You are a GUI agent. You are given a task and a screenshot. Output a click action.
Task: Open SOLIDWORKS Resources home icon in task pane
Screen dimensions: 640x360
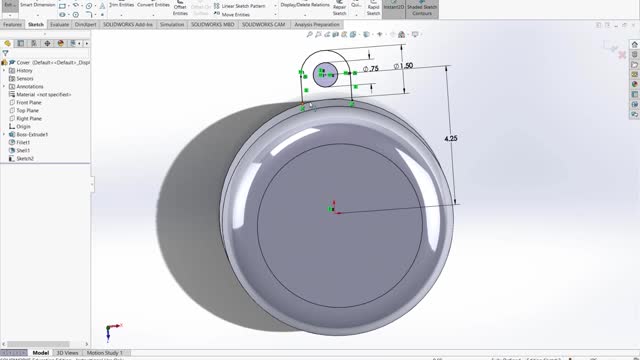(x=635, y=44)
